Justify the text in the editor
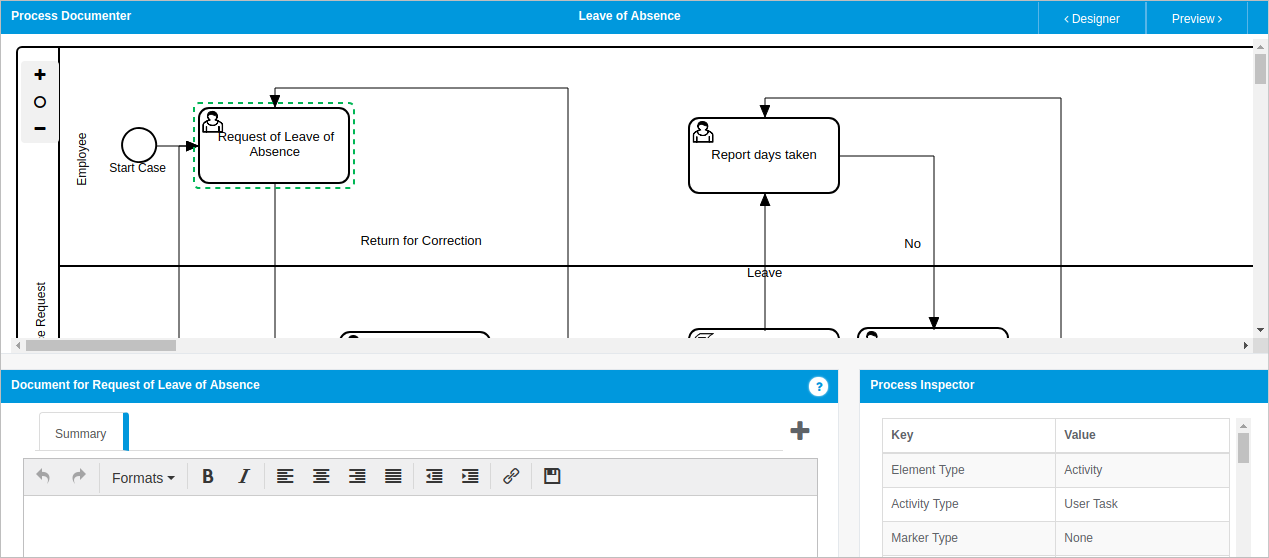Screen dimensions: 1269x558 coord(393,477)
